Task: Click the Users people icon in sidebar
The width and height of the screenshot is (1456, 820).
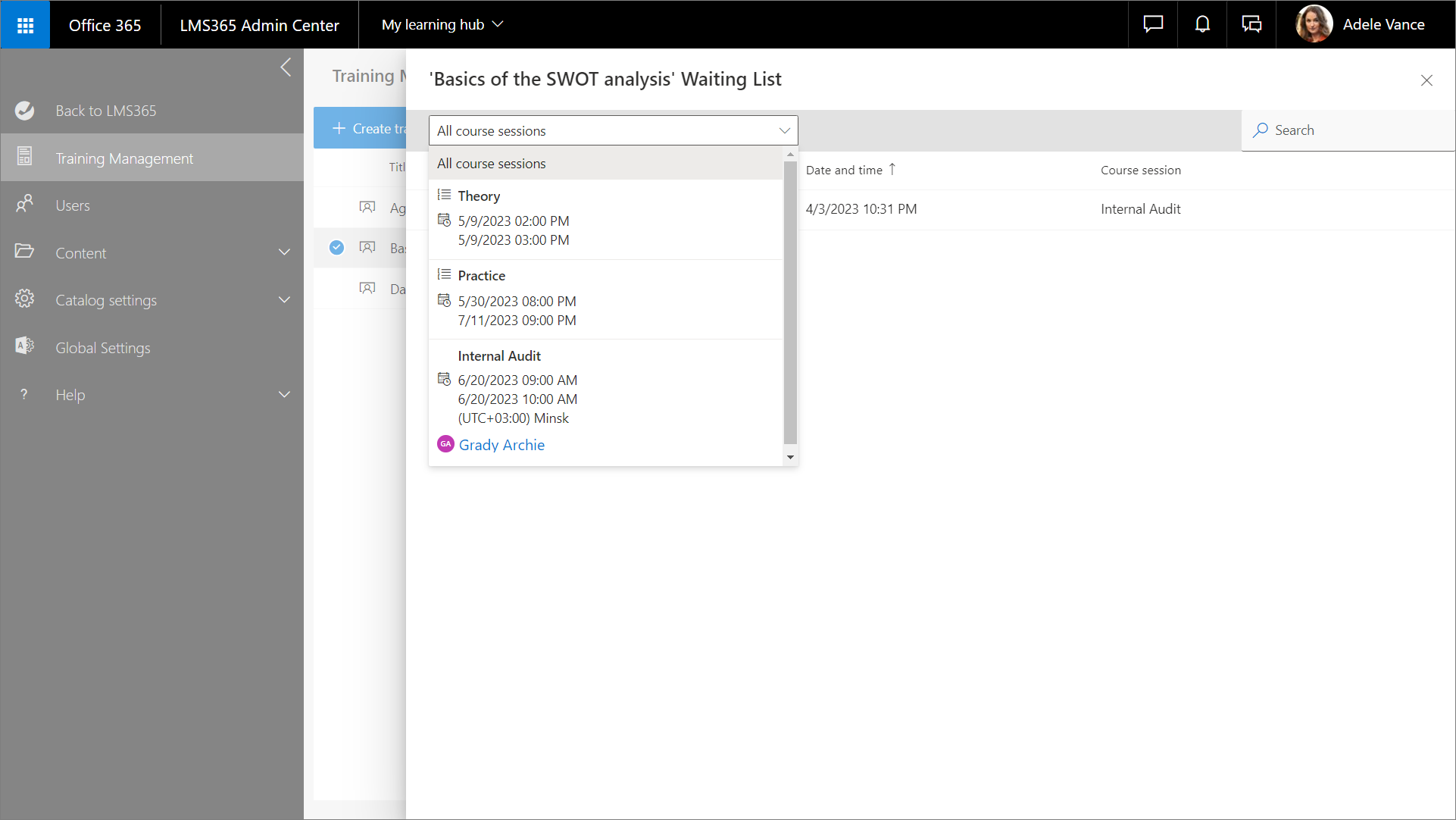Action: pyautogui.click(x=24, y=205)
